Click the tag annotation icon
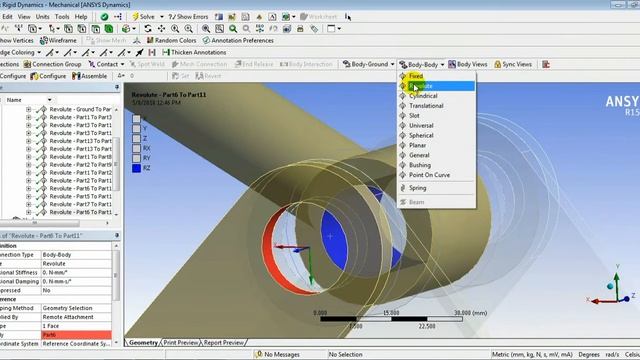 pos(314,29)
